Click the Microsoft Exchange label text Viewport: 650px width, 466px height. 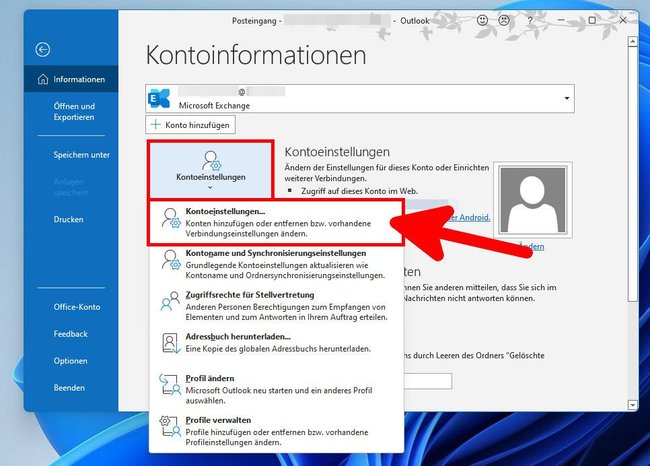214,105
